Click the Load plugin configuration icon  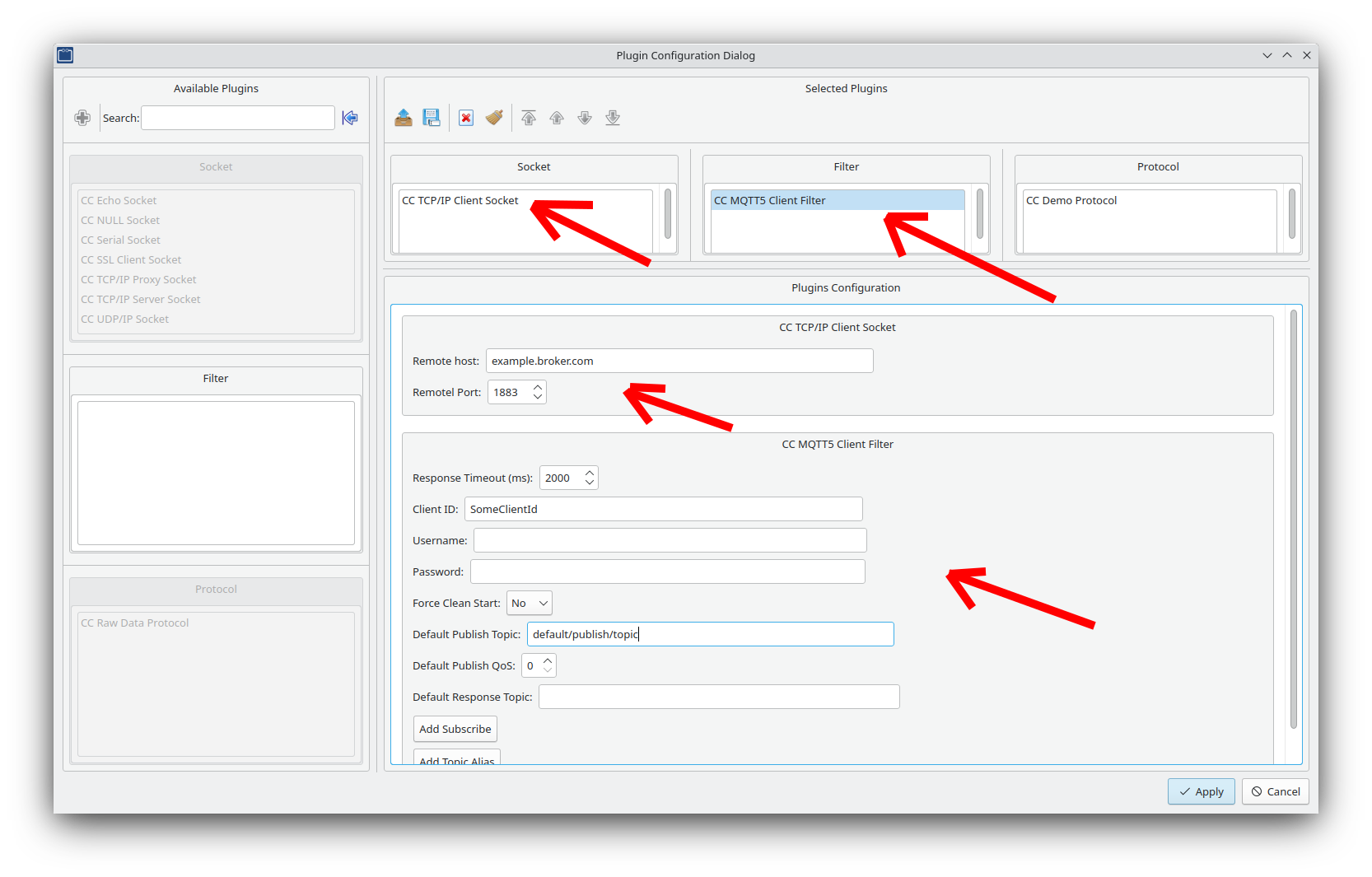404,118
